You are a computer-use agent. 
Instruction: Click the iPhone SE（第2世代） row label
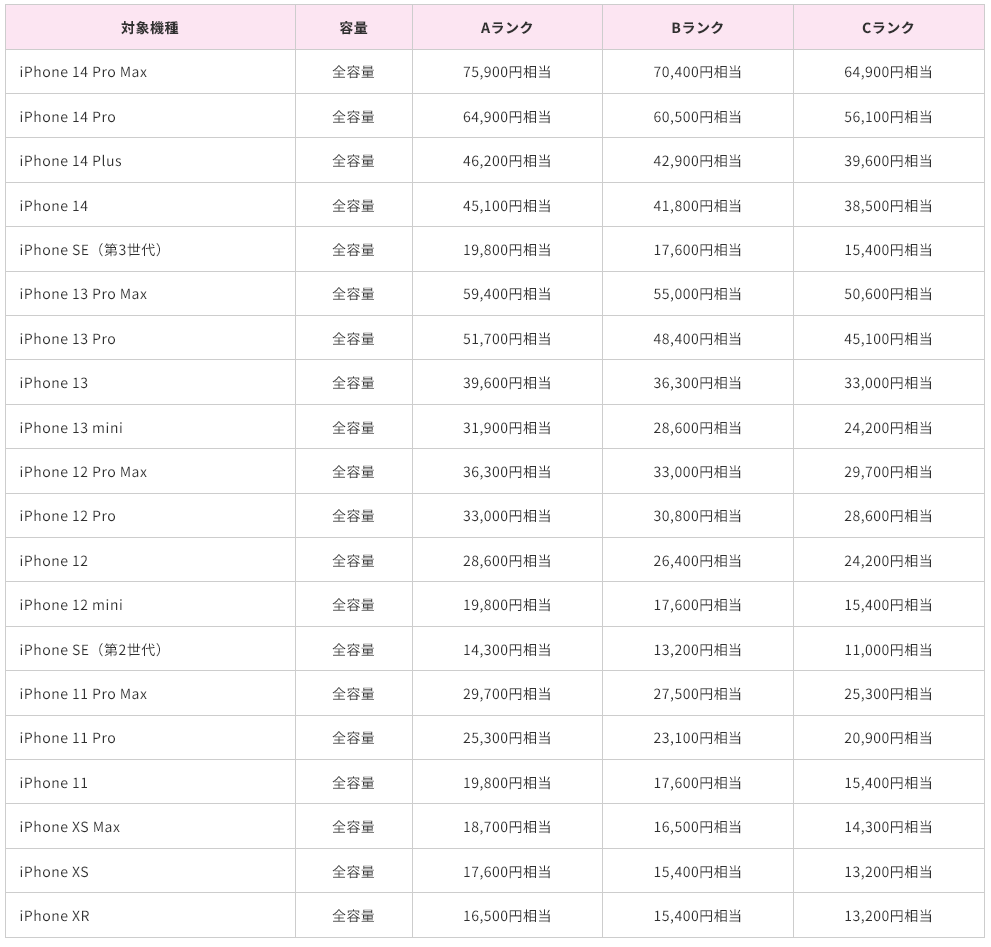91,650
